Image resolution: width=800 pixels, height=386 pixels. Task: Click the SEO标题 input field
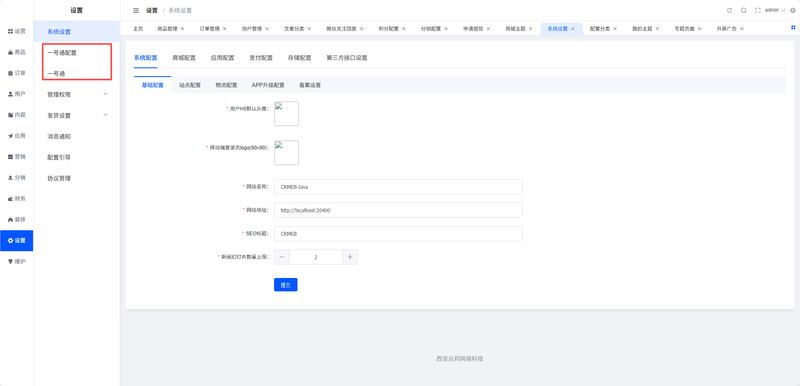coord(398,234)
